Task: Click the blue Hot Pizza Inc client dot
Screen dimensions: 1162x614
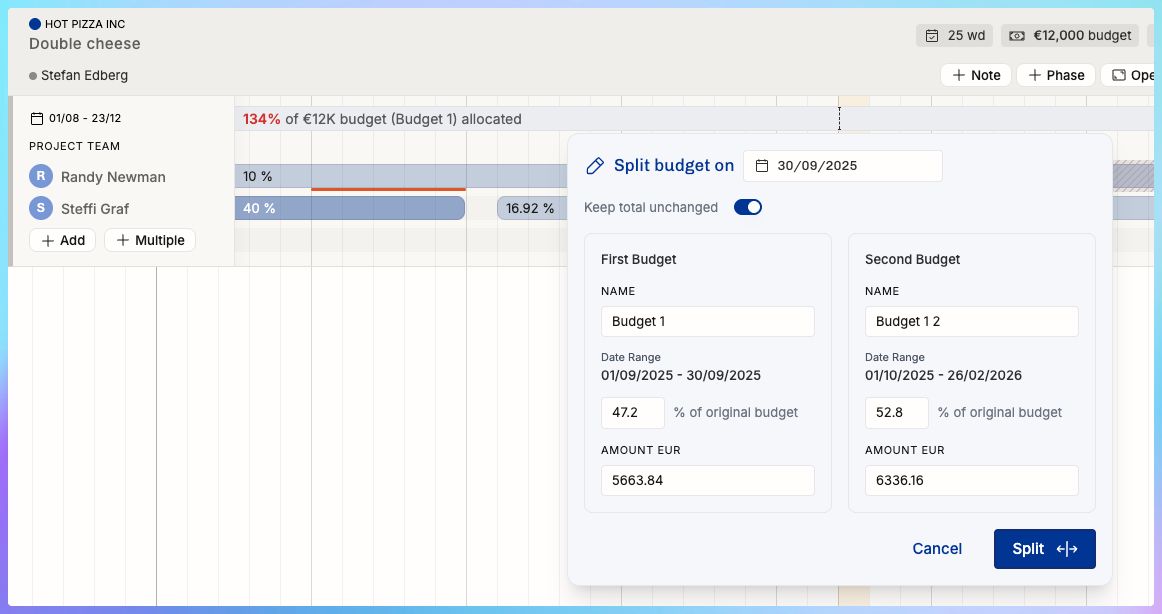Action: point(35,24)
